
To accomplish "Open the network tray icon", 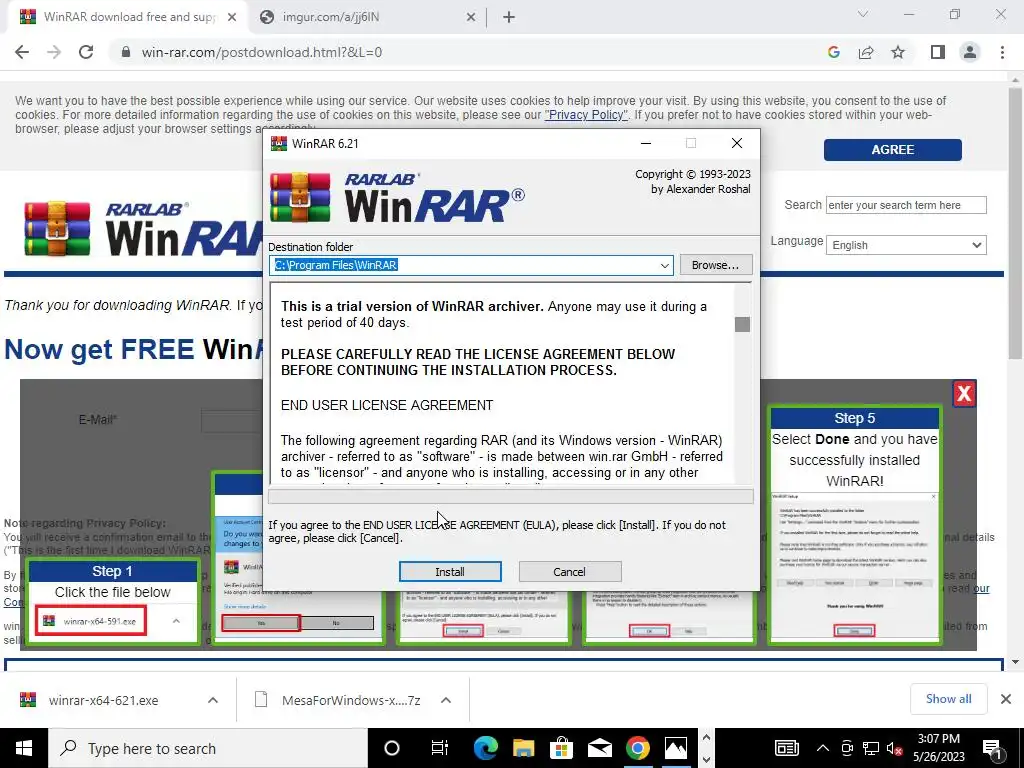I will (x=871, y=748).
